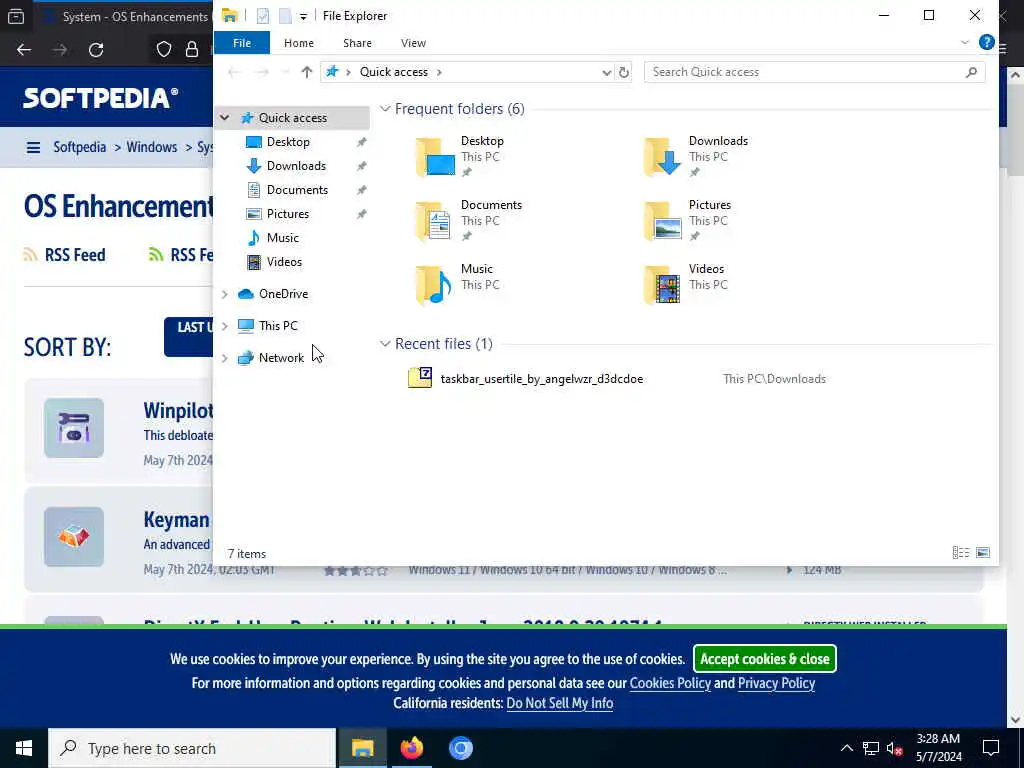Click the search magnifier icon in Explorer

pyautogui.click(x=971, y=72)
